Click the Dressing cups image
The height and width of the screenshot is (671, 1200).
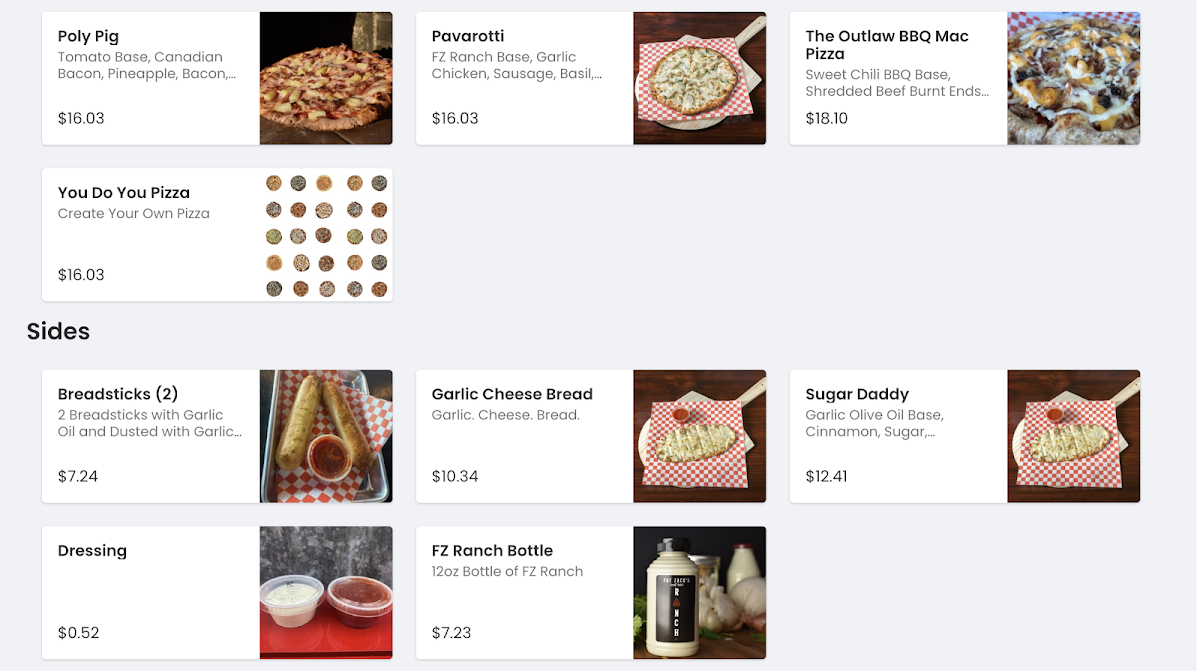click(x=326, y=593)
